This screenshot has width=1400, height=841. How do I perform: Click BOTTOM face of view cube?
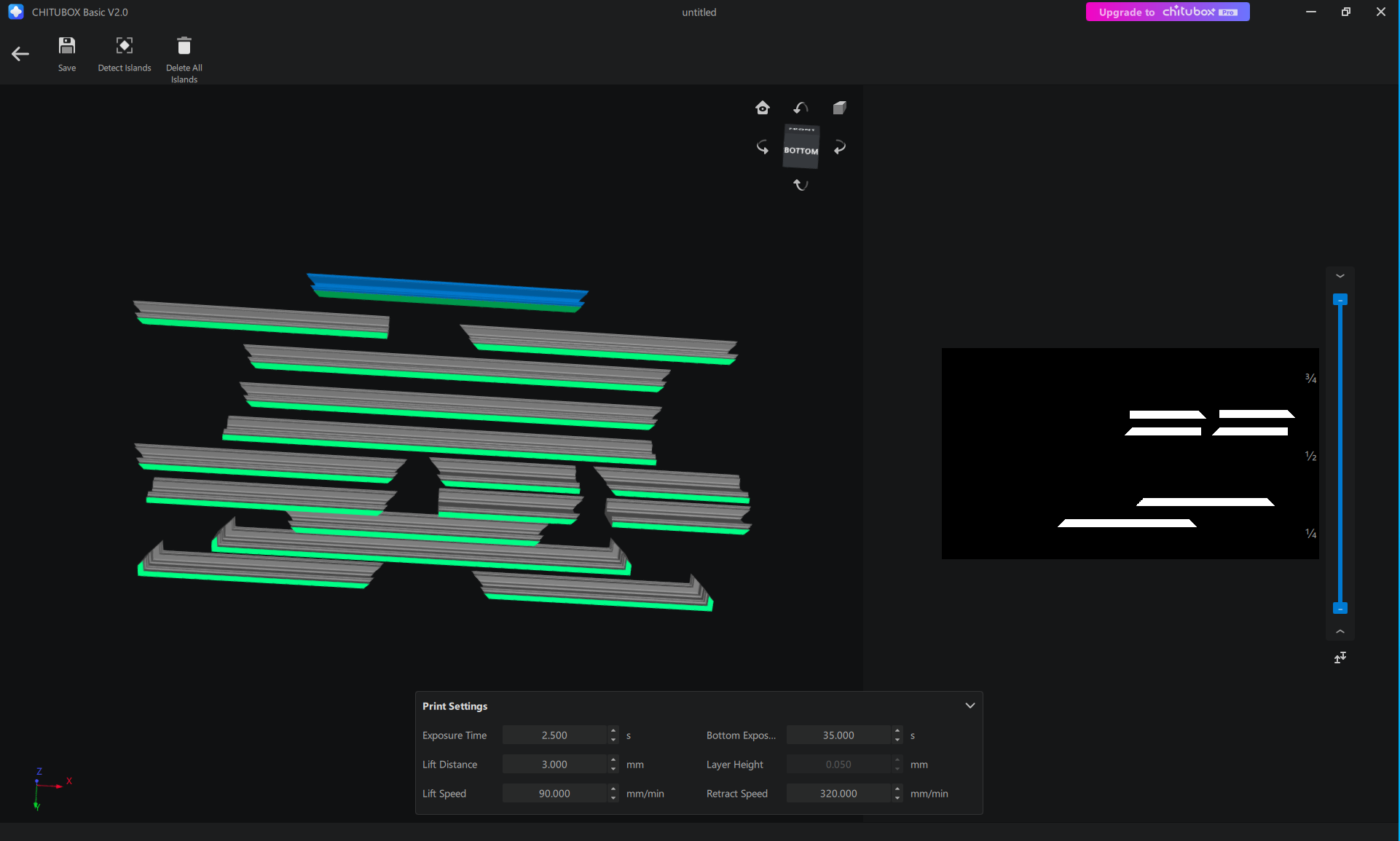[801, 151]
